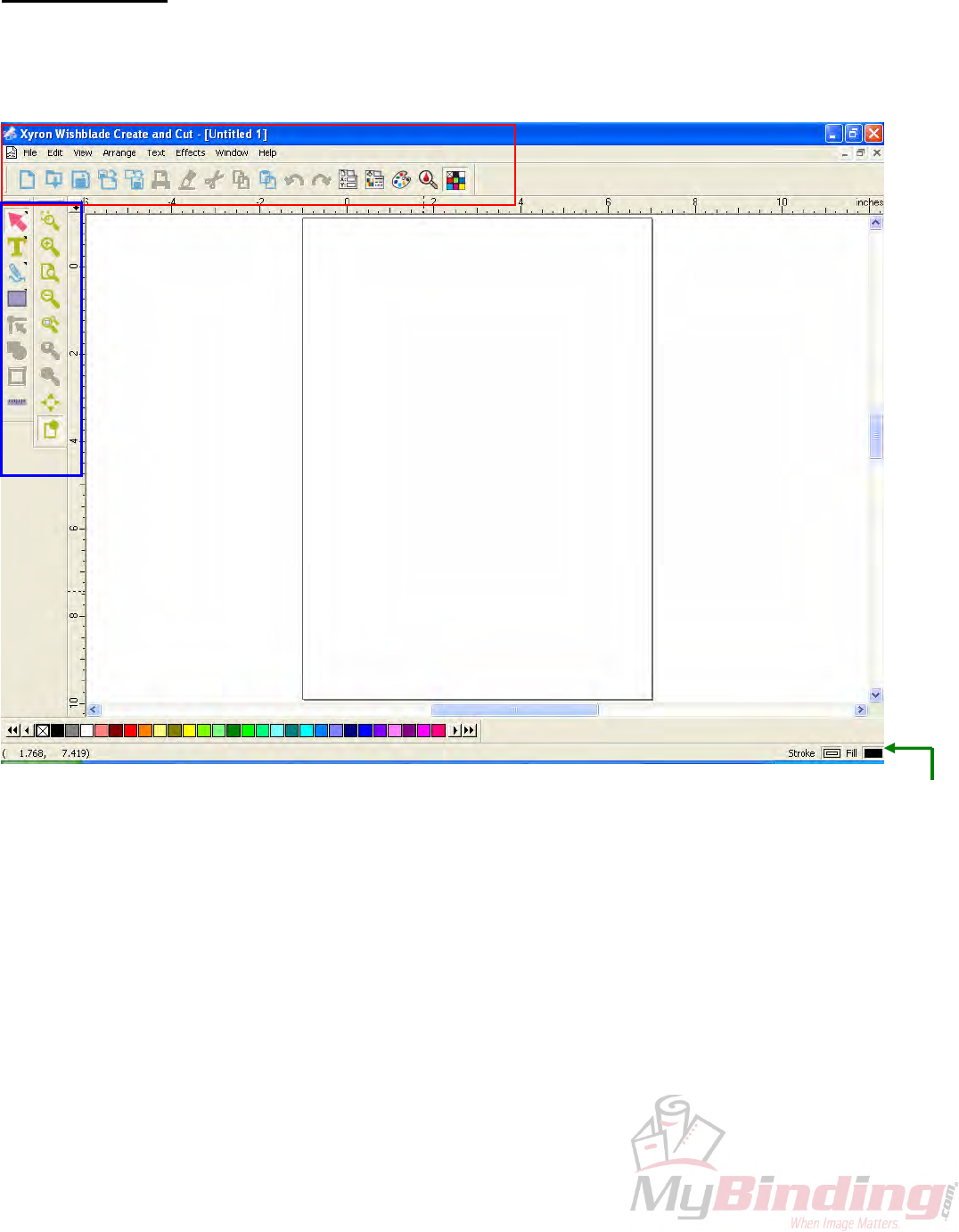Open the View menu

coord(83,152)
